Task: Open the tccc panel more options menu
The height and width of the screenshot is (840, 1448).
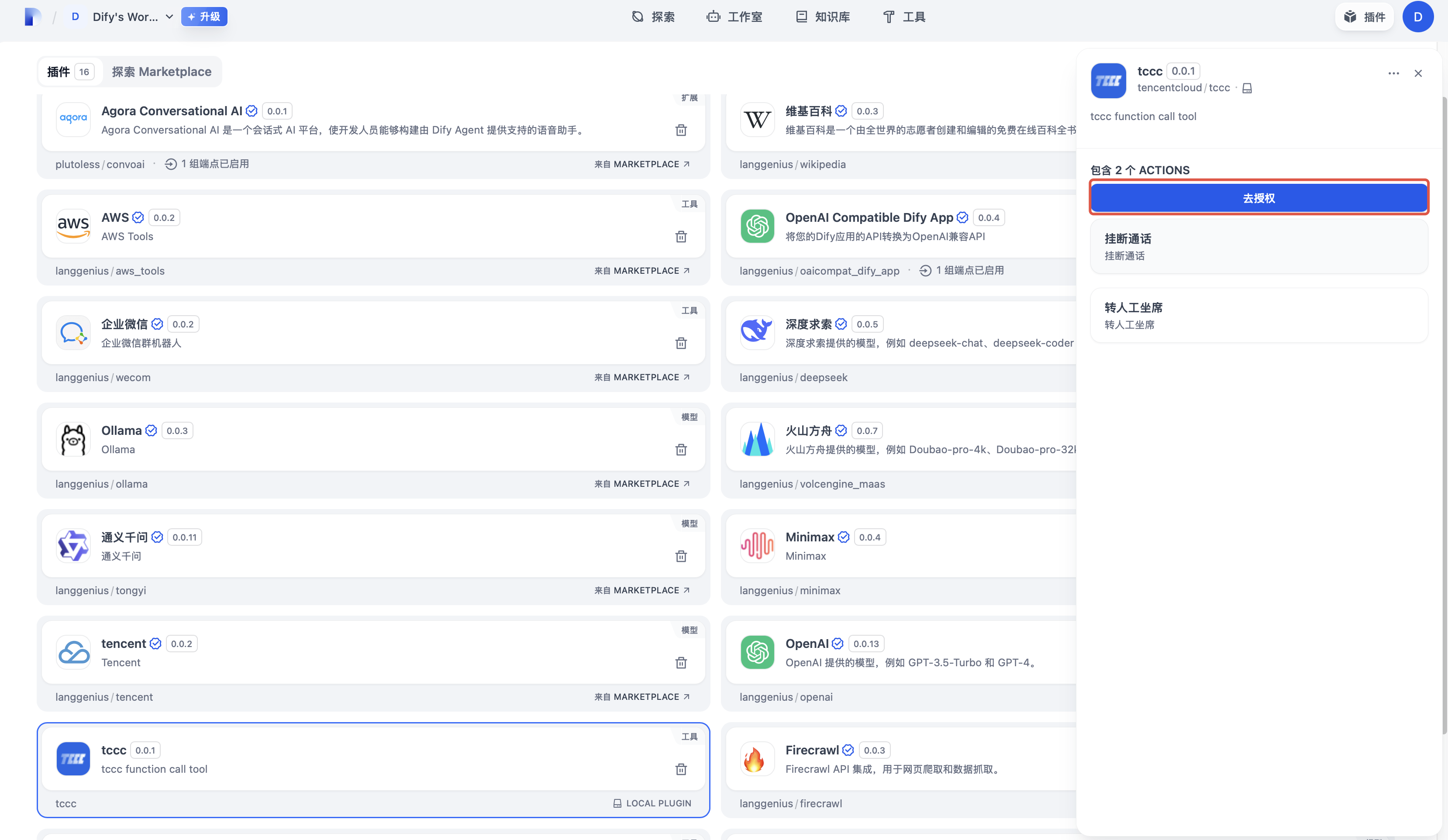Action: [1393, 73]
